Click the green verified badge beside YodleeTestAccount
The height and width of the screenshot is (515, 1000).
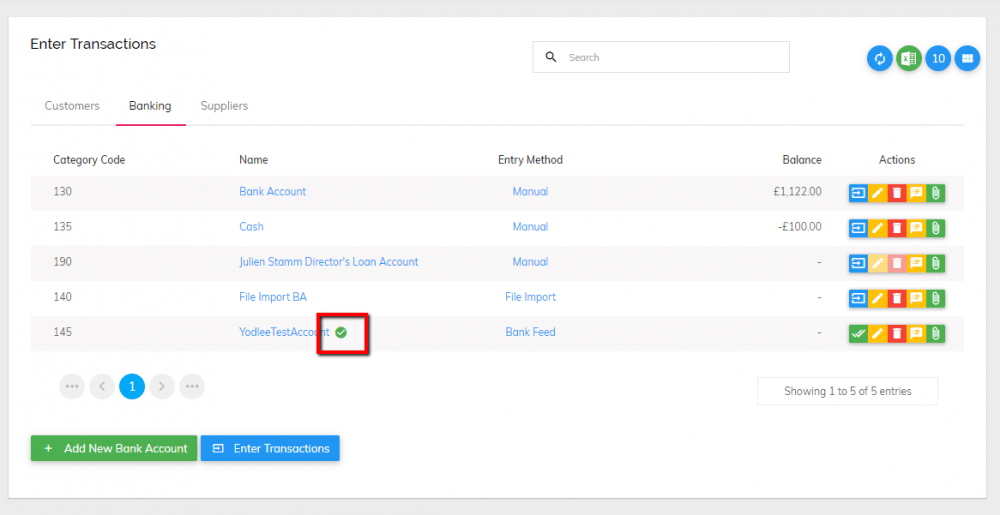tap(341, 332)
